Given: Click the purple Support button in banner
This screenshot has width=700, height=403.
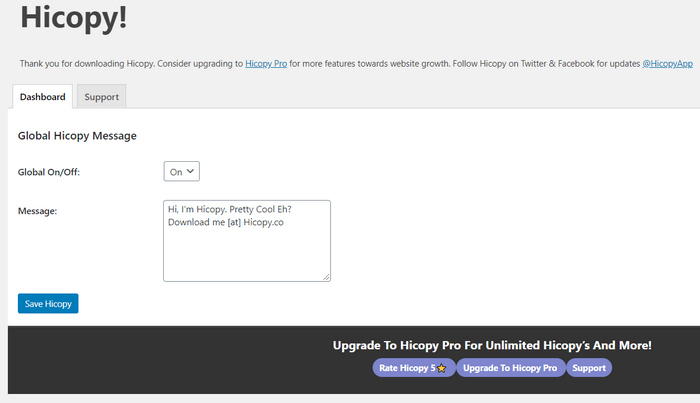Looking at the screenshot, I should coord(589,368).
